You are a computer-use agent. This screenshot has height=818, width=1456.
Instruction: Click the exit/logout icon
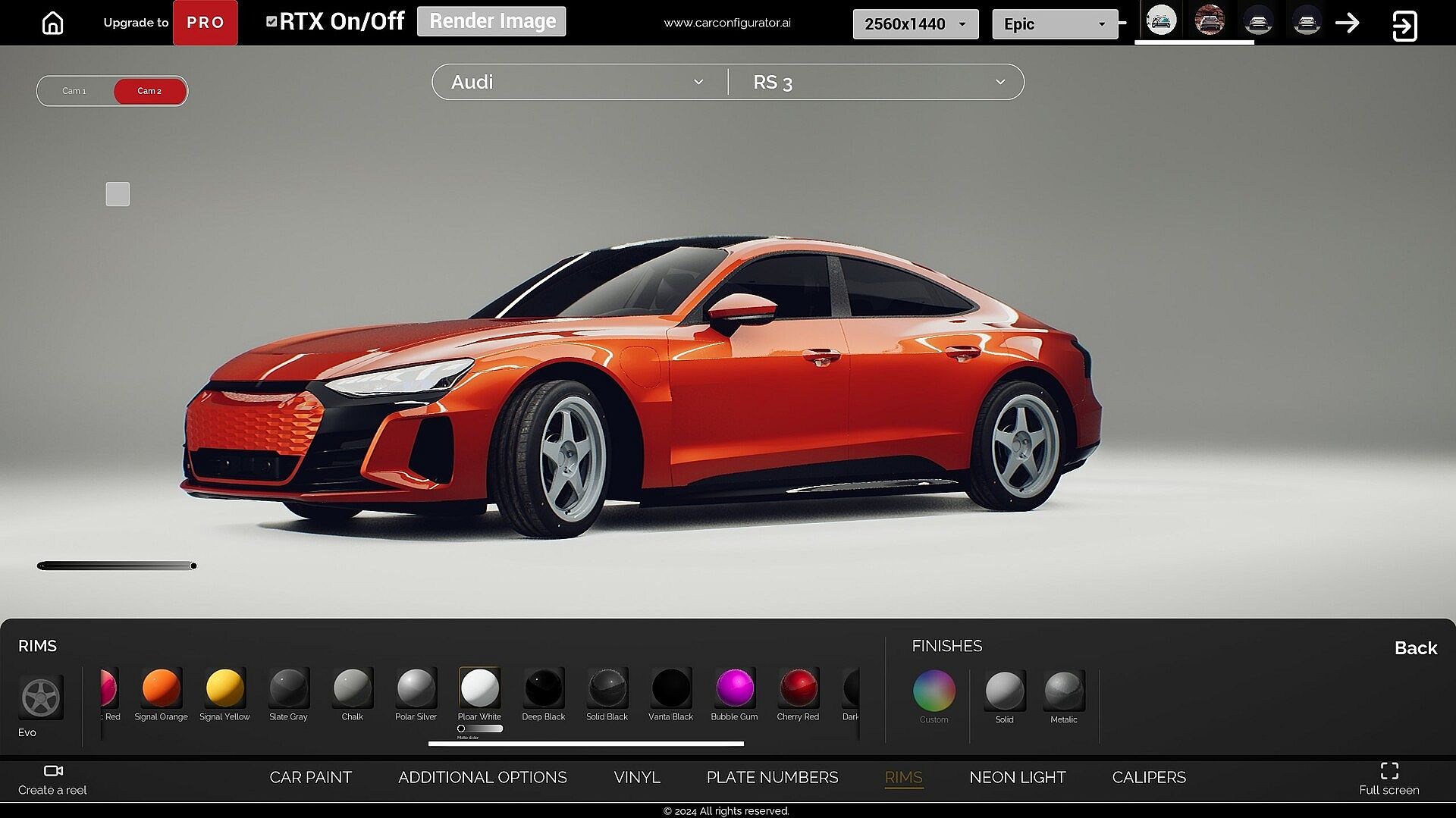pyautogui.click(x=1404, y=26)
